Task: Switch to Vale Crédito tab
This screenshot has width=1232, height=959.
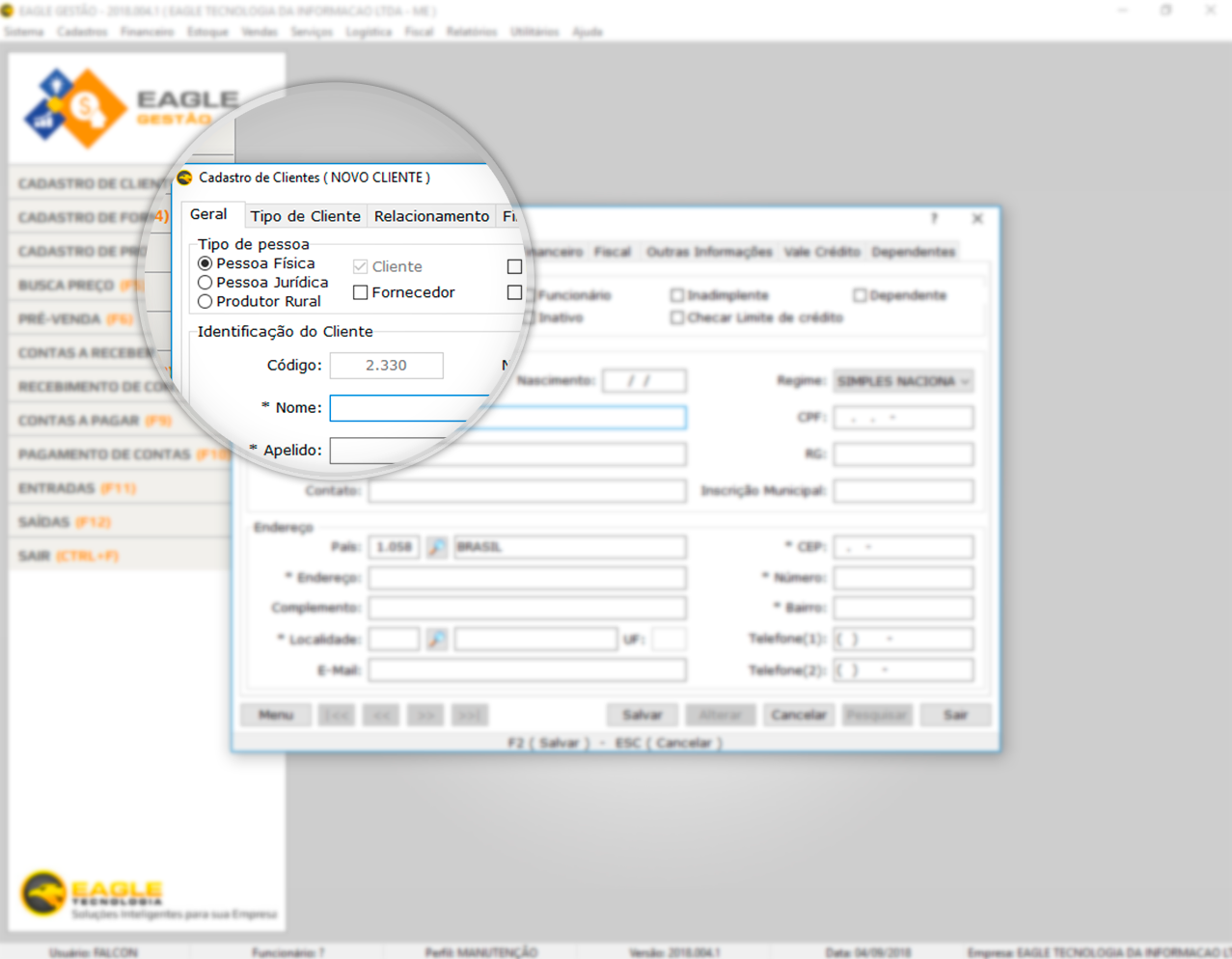Action: pos(822,252)
